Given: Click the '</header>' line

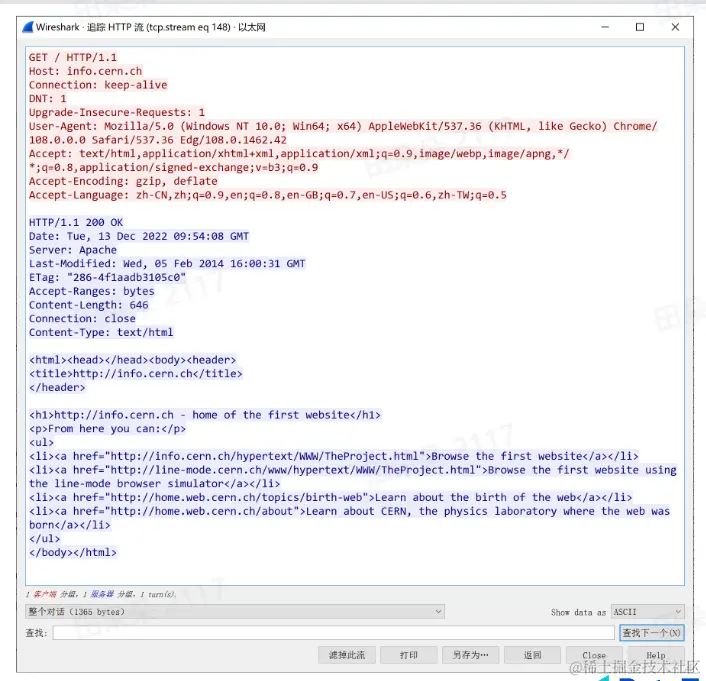Looking at the screenshot, I should pos(57,387).
